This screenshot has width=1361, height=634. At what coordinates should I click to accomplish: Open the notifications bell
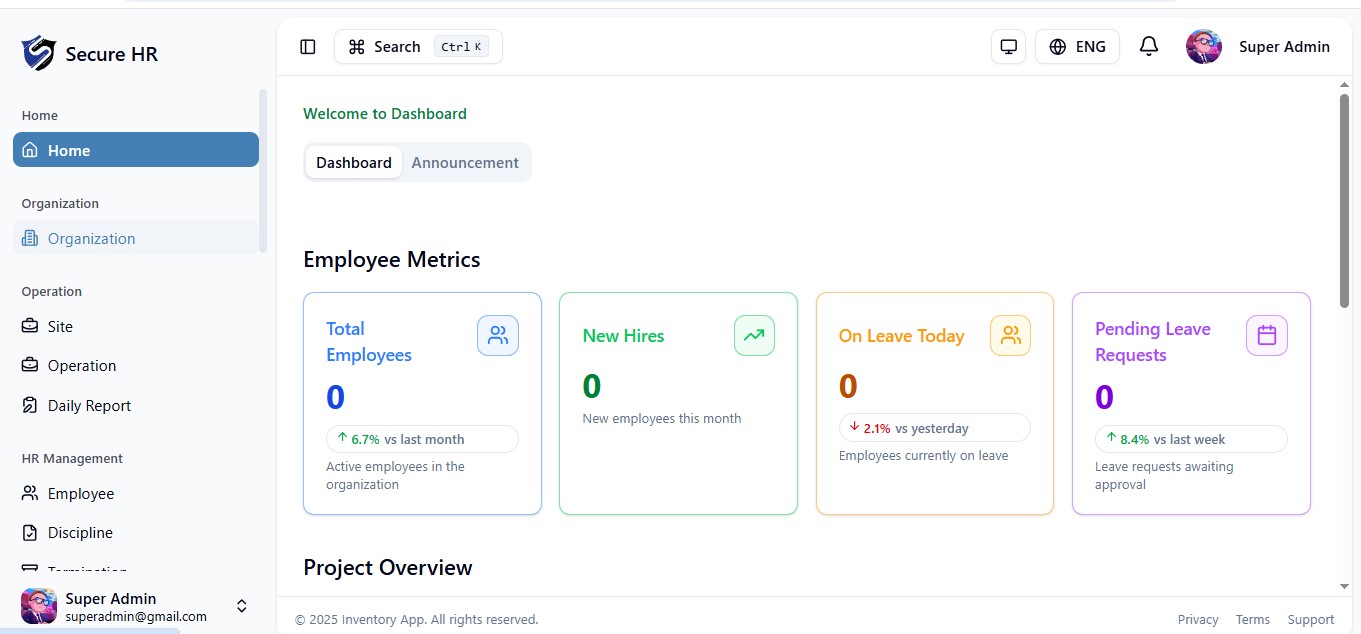point(1149,47)
